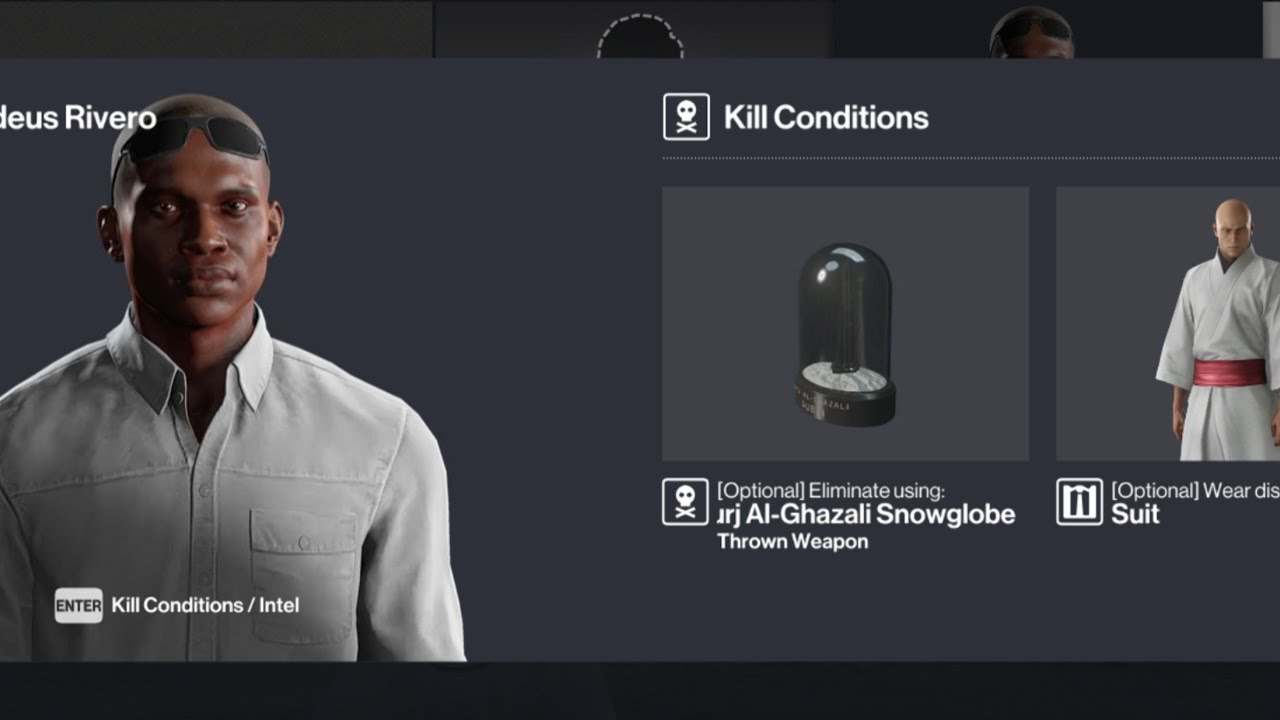Click the red sash on the kimono

pyautogui.click(x=1229, y=375)
